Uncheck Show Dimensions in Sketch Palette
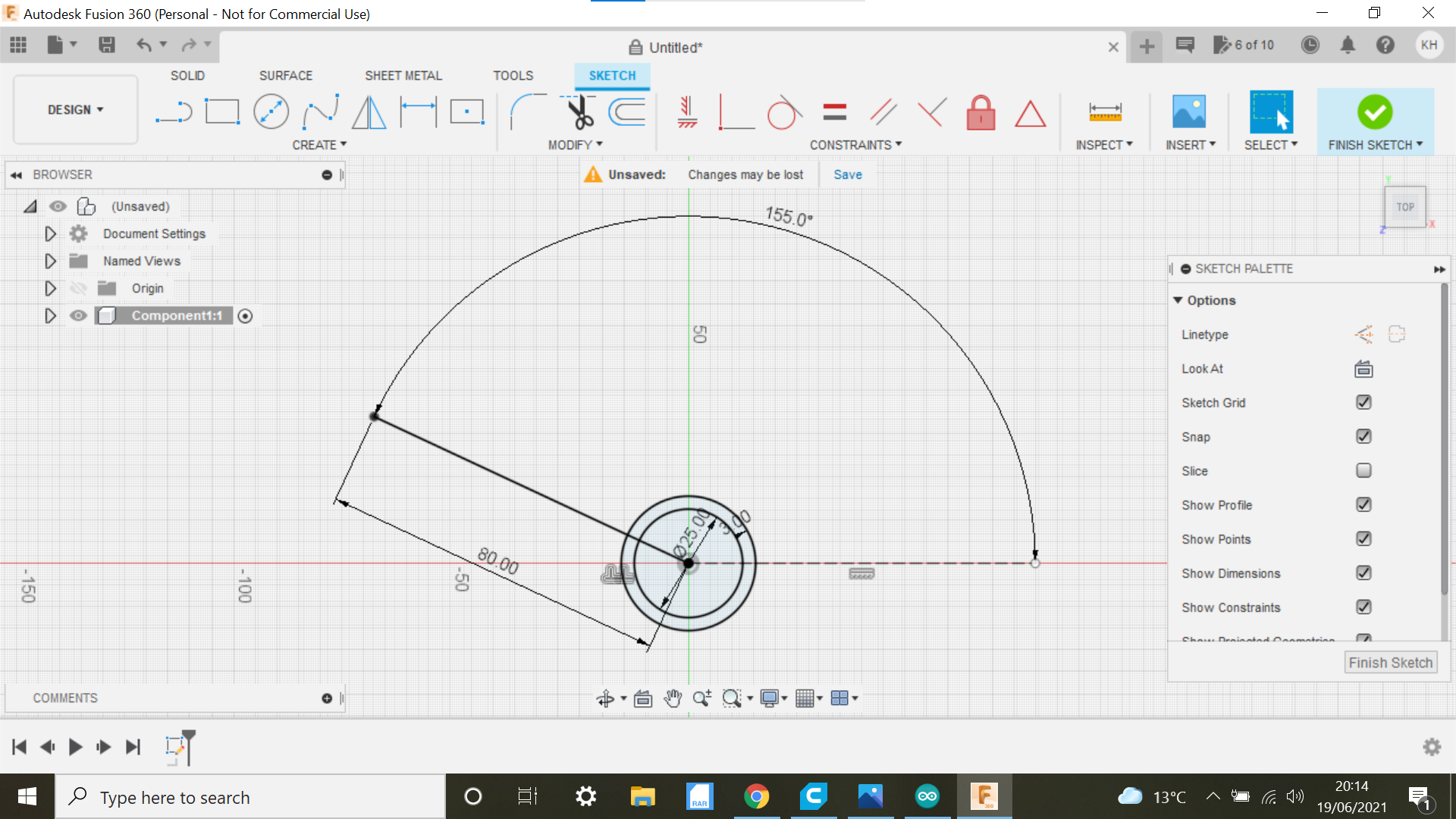This screenshot has height=819, width=1456. click(x=1363, y=573)
